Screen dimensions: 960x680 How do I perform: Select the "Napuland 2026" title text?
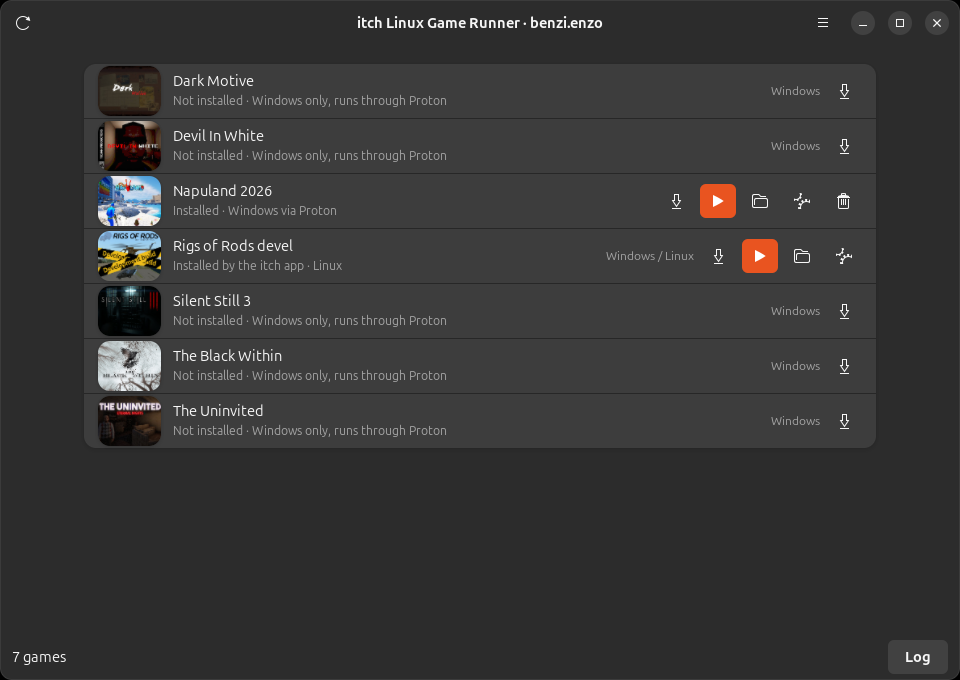pos(222,191)
